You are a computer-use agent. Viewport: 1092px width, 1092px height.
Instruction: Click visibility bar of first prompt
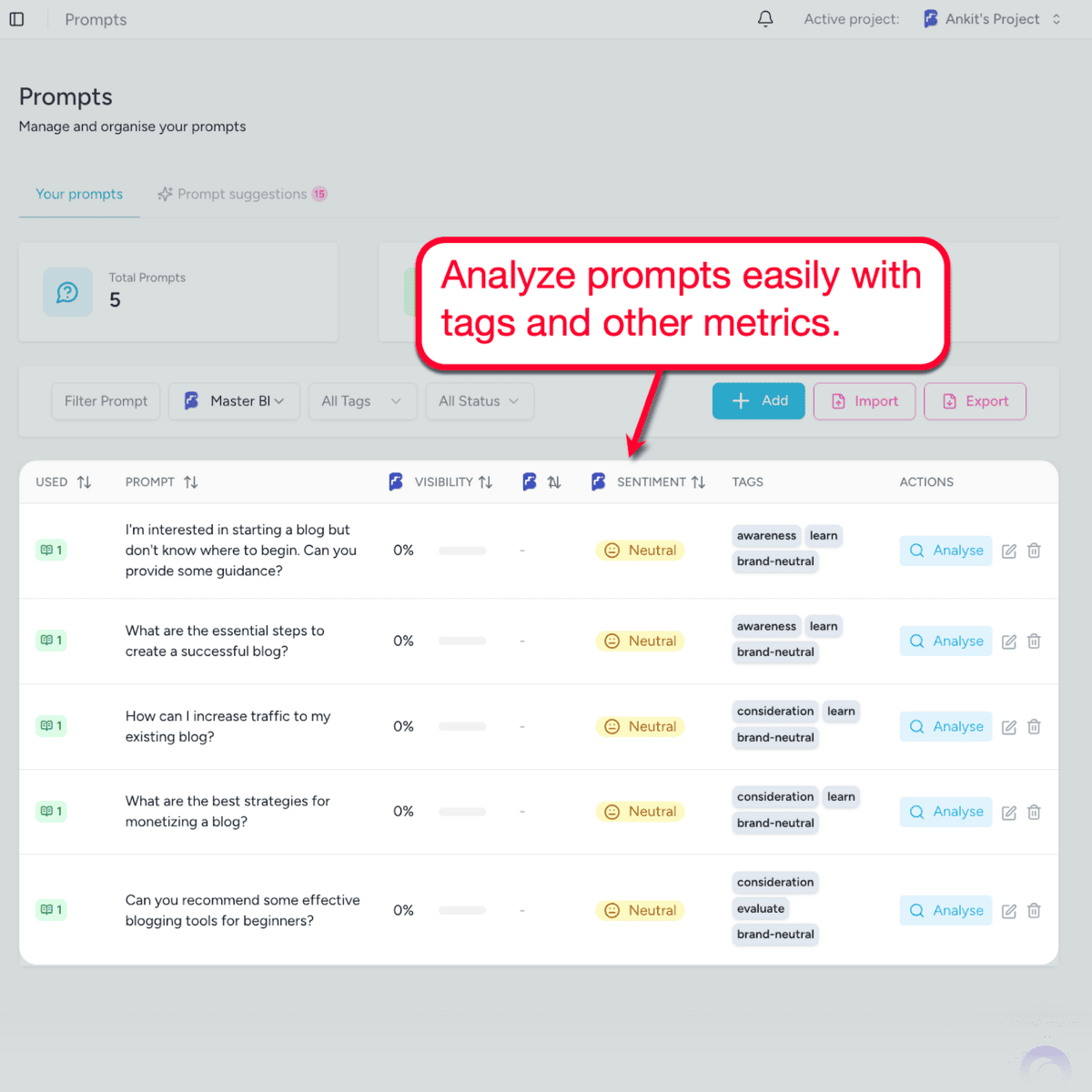coord(462,551)
